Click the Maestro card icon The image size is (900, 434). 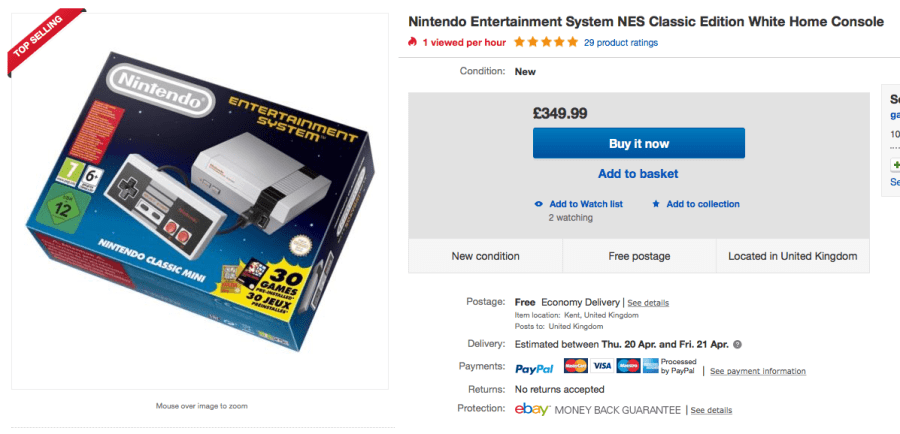pos(627,366)
